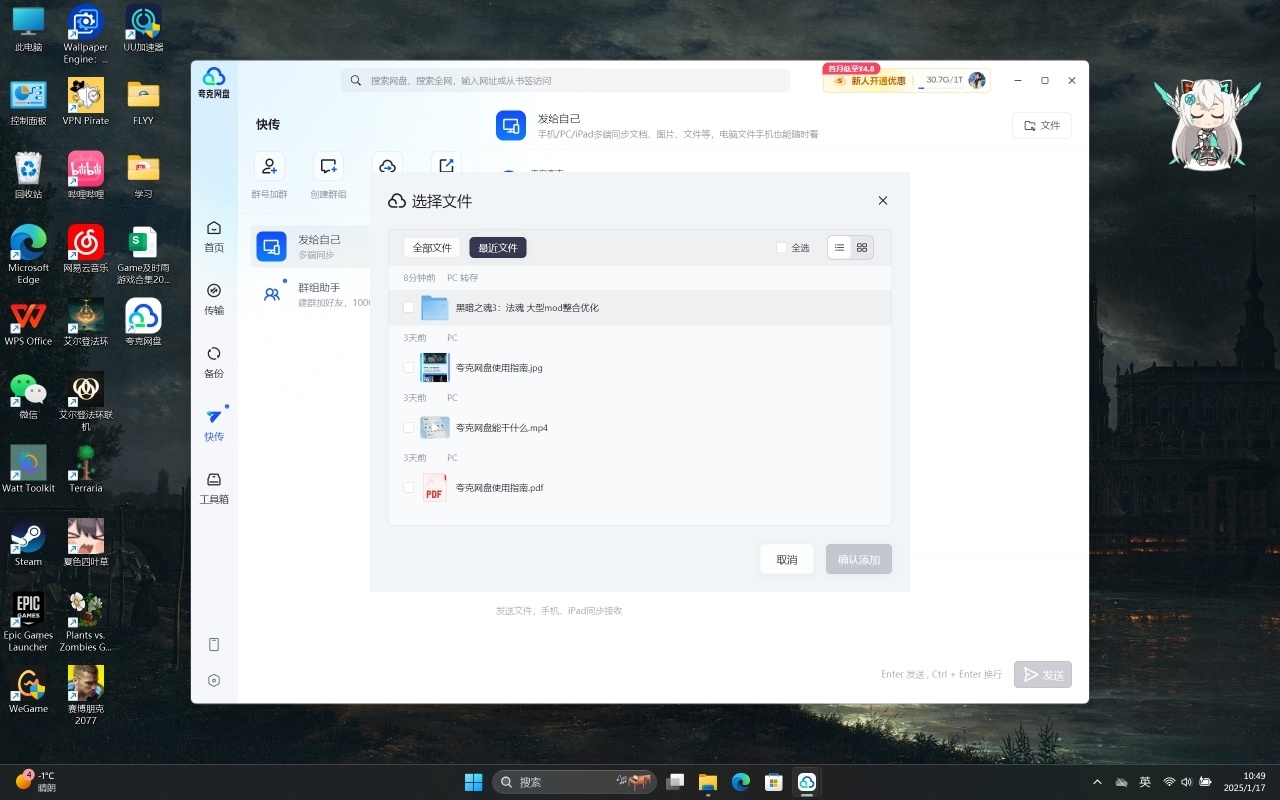1280x800 pixels.
Task: Click the 夸克网盘 icon in the taskbar
Action: [807, 782]
